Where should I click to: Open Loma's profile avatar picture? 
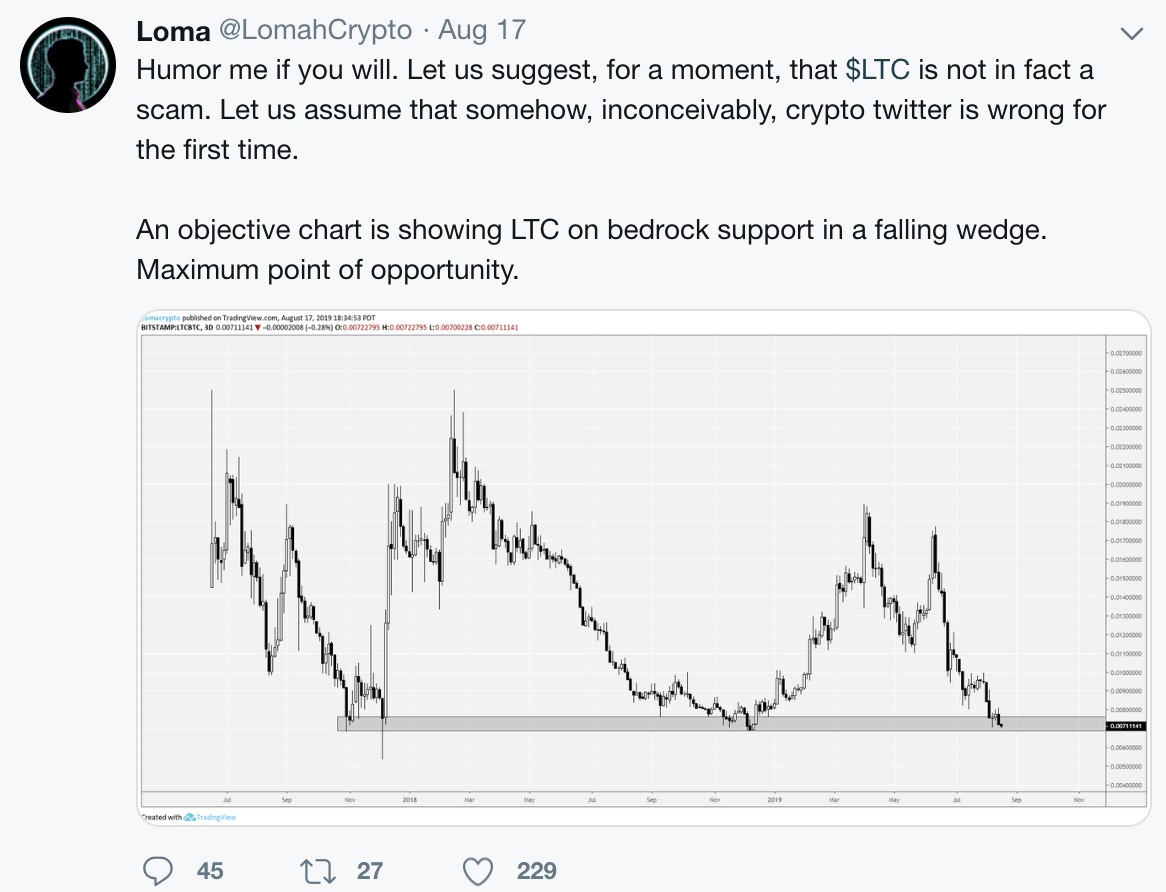coord(66,66)
